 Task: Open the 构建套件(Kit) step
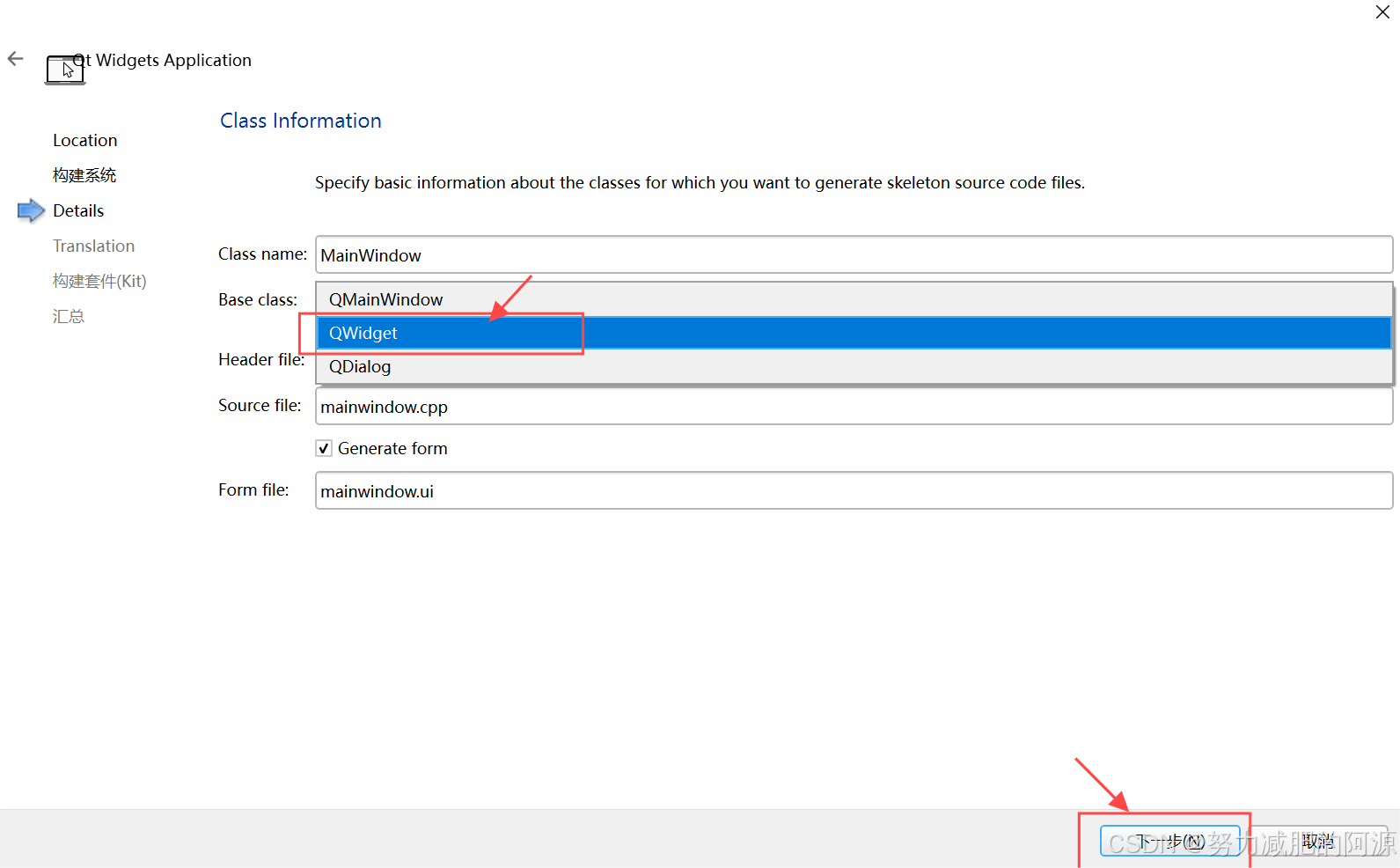[99, 281]
